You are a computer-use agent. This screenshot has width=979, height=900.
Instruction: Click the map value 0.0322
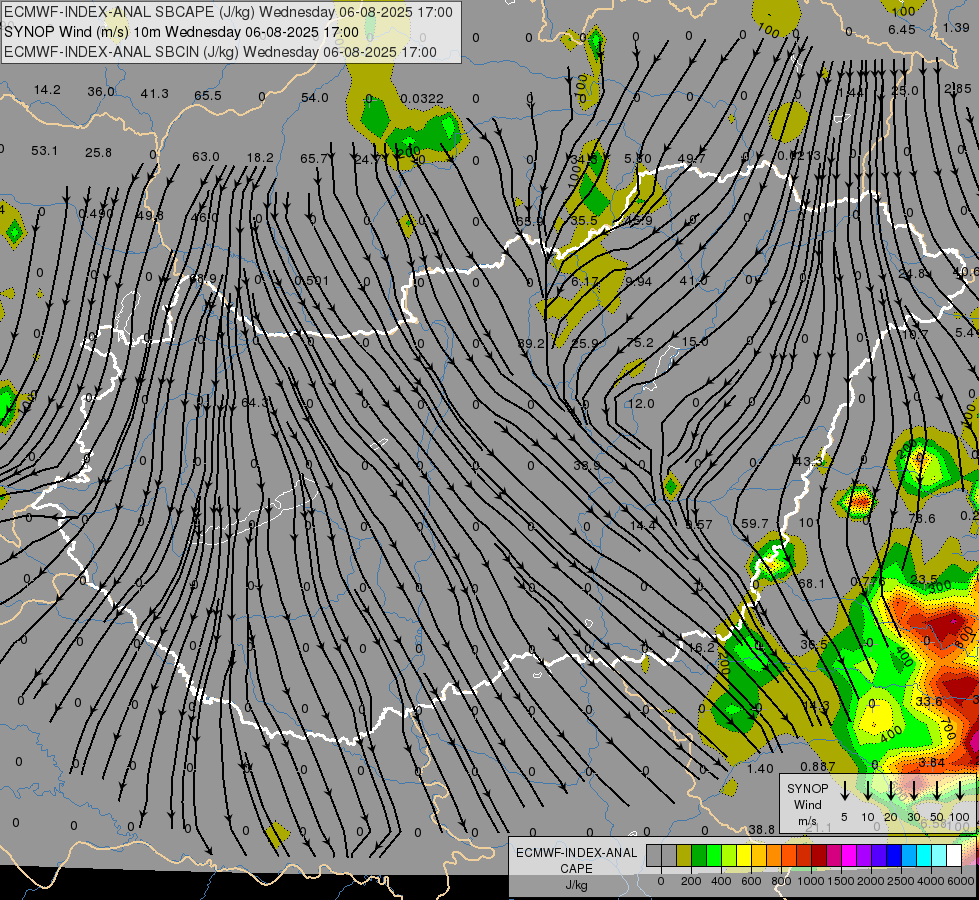coord(422,99)
